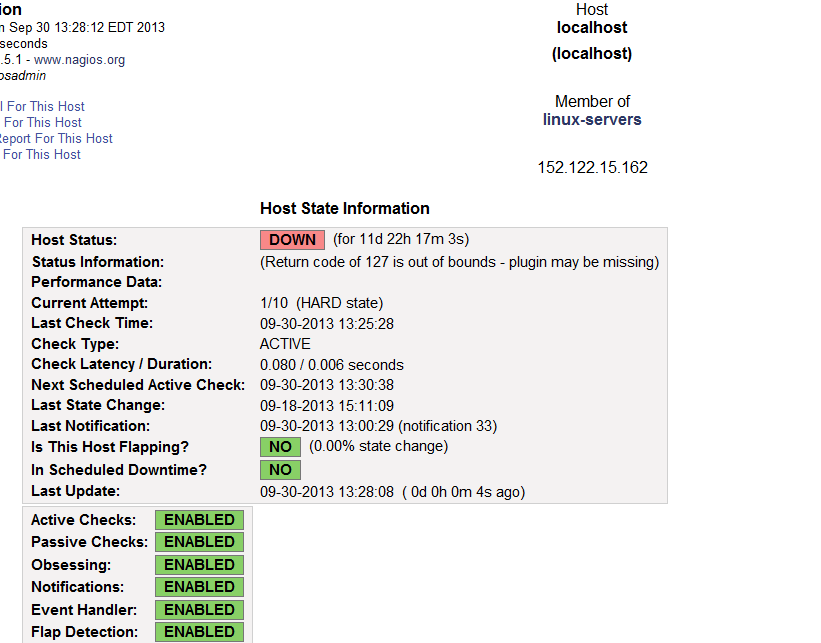The image size is (821, 643).
Task: Click the Next Scheduled Active Check time value
Action: coord(326,385)
